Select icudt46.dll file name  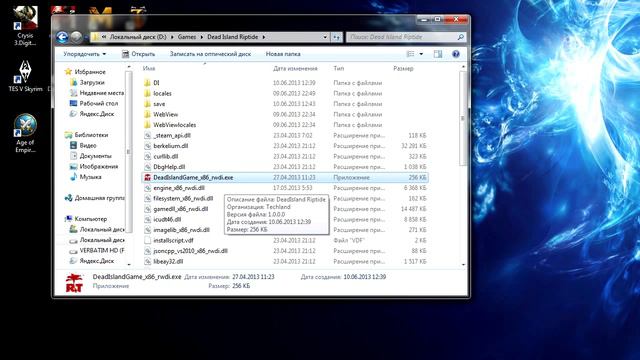(x=167, y=220)
